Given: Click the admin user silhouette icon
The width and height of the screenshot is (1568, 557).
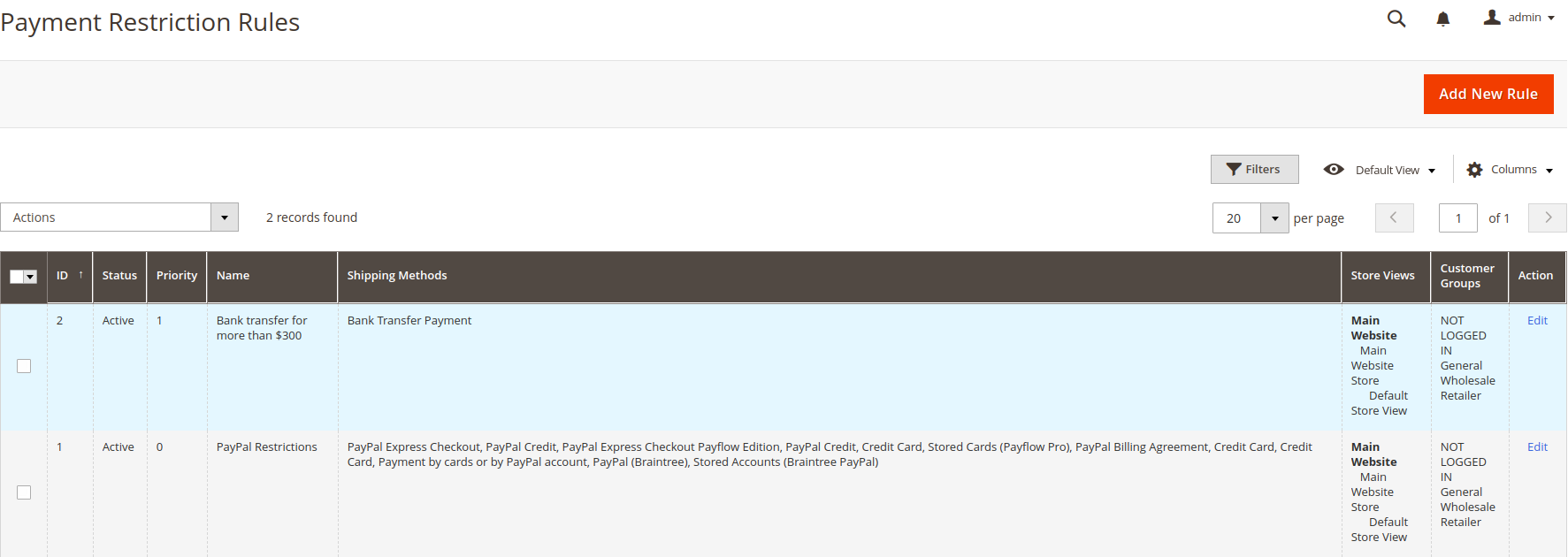Looking at the screenshot, I should [1492, 17].
